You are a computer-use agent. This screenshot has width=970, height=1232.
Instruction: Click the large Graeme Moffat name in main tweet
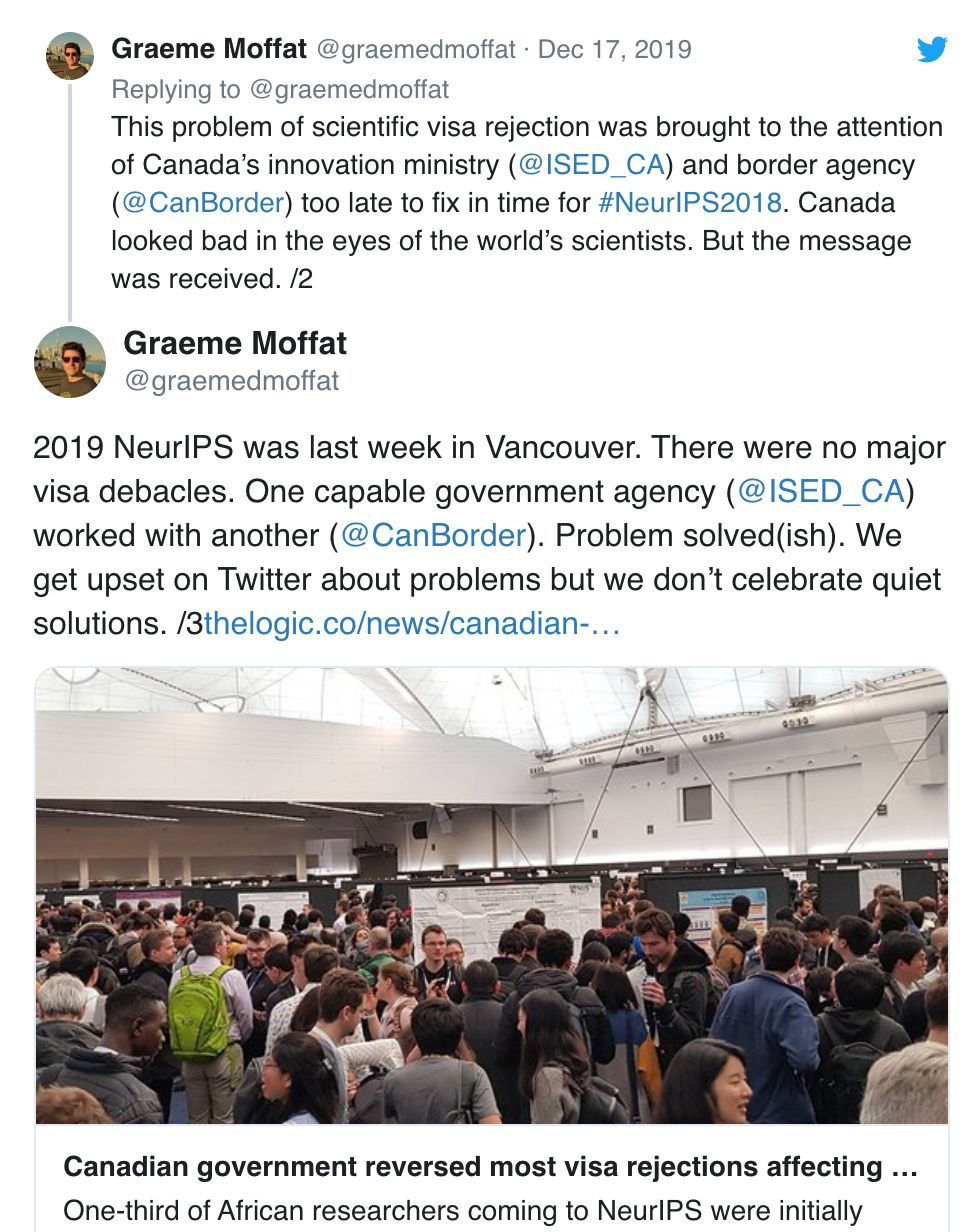point(235,343)
